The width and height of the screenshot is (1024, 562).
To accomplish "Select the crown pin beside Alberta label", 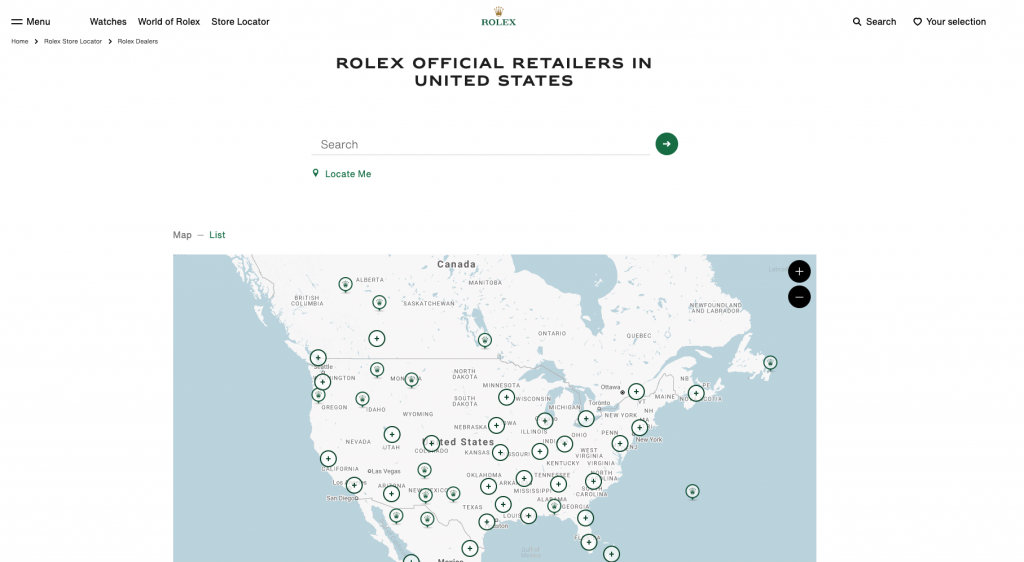I will (345, 284).
